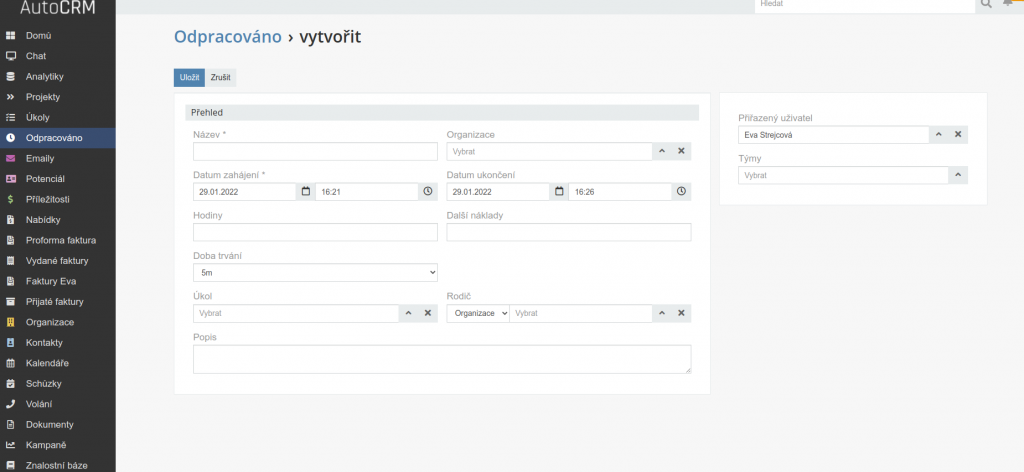The width and height of the screenshot is (1024, 472).
Task: Click the Příležitosti dollar icon
Action: [10, 199]
